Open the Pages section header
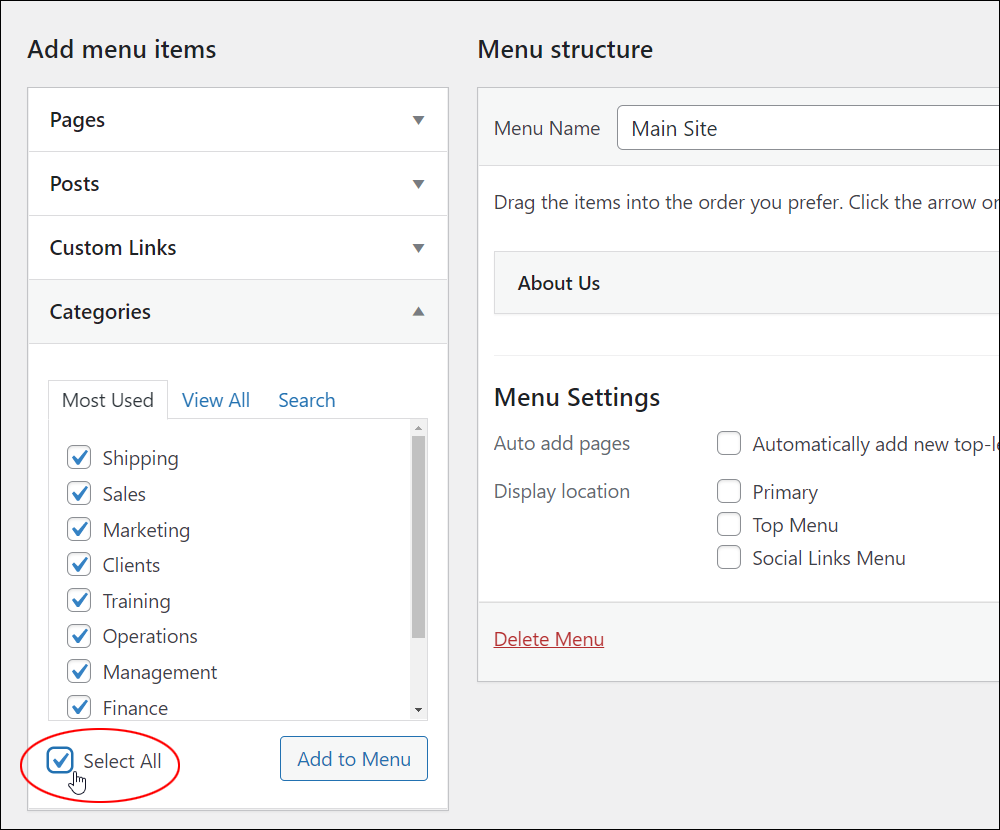 click(x=238, y=120)
